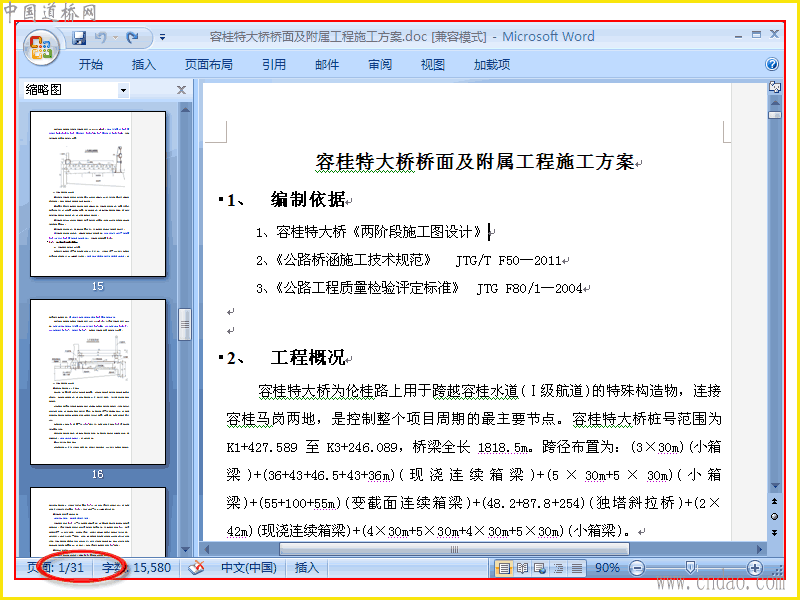Zoom out with the minus button
This screenshot has width=800, height=600.
(x=637, y=568)
